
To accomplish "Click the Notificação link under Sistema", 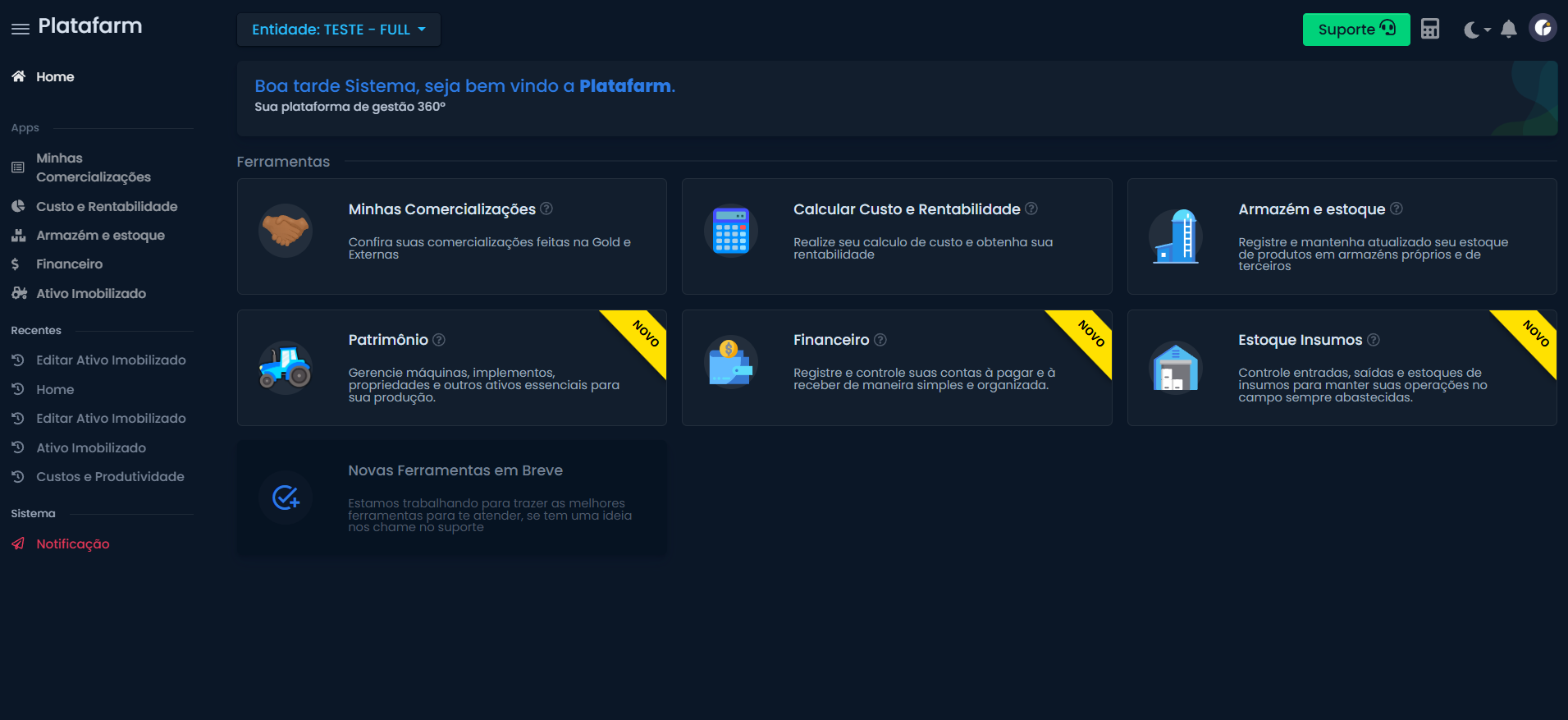I will pyautogui.click(x=72, y=543).
